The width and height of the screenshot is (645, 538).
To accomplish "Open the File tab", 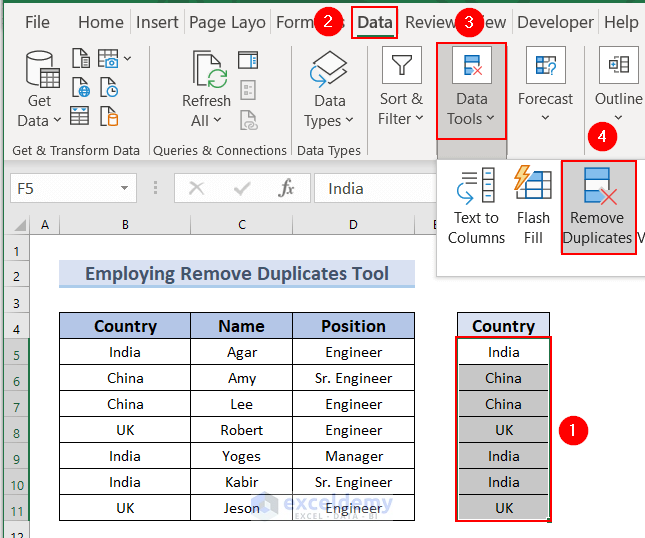I will click(37, 22).
